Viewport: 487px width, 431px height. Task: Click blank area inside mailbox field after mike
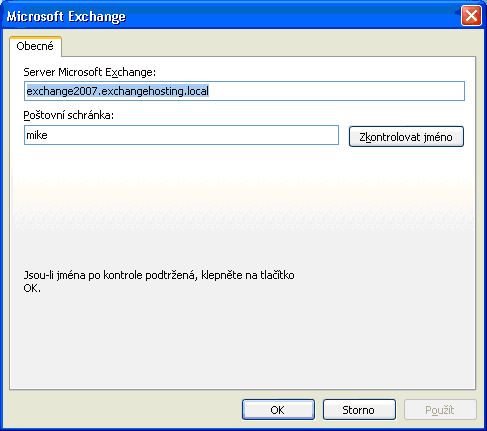(x=193, y=135)
